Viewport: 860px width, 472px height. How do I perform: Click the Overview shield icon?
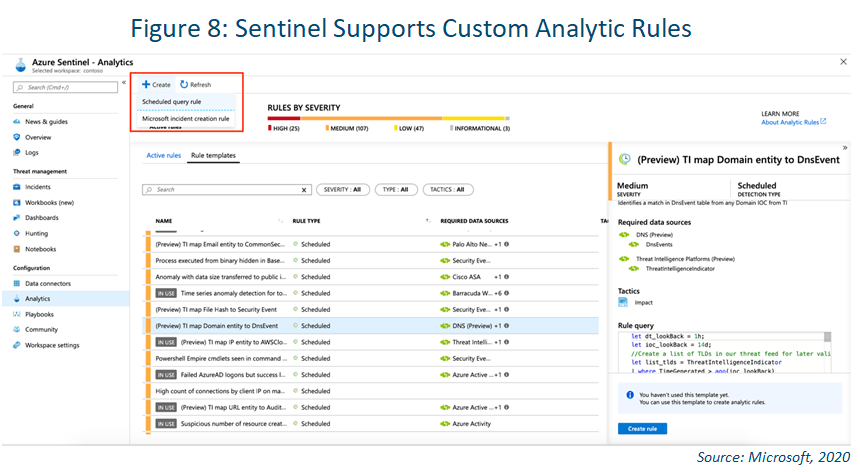coord(16,137)
